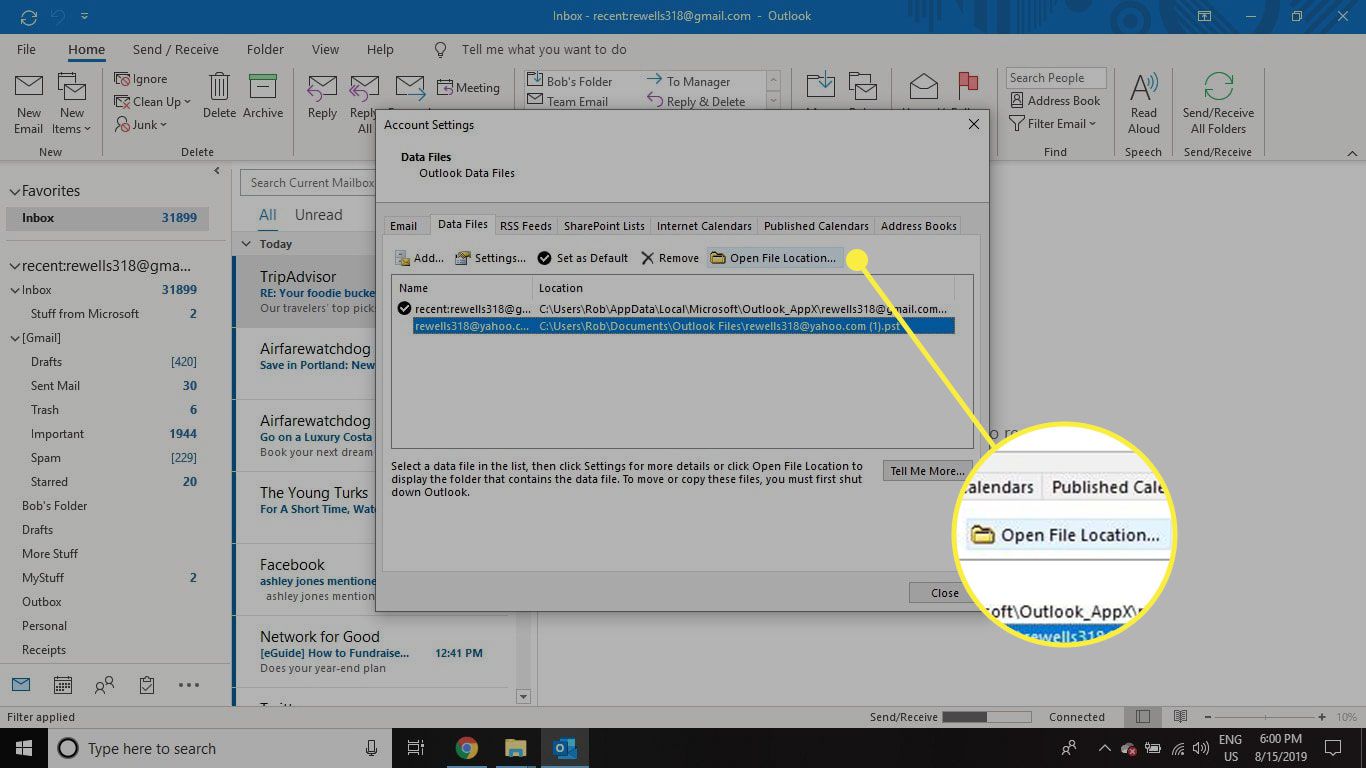The height and width of the screenshot is (768, 1366).
Task: Collapse the recent:rewells318 account tree
Action: [x=14, y=266]
